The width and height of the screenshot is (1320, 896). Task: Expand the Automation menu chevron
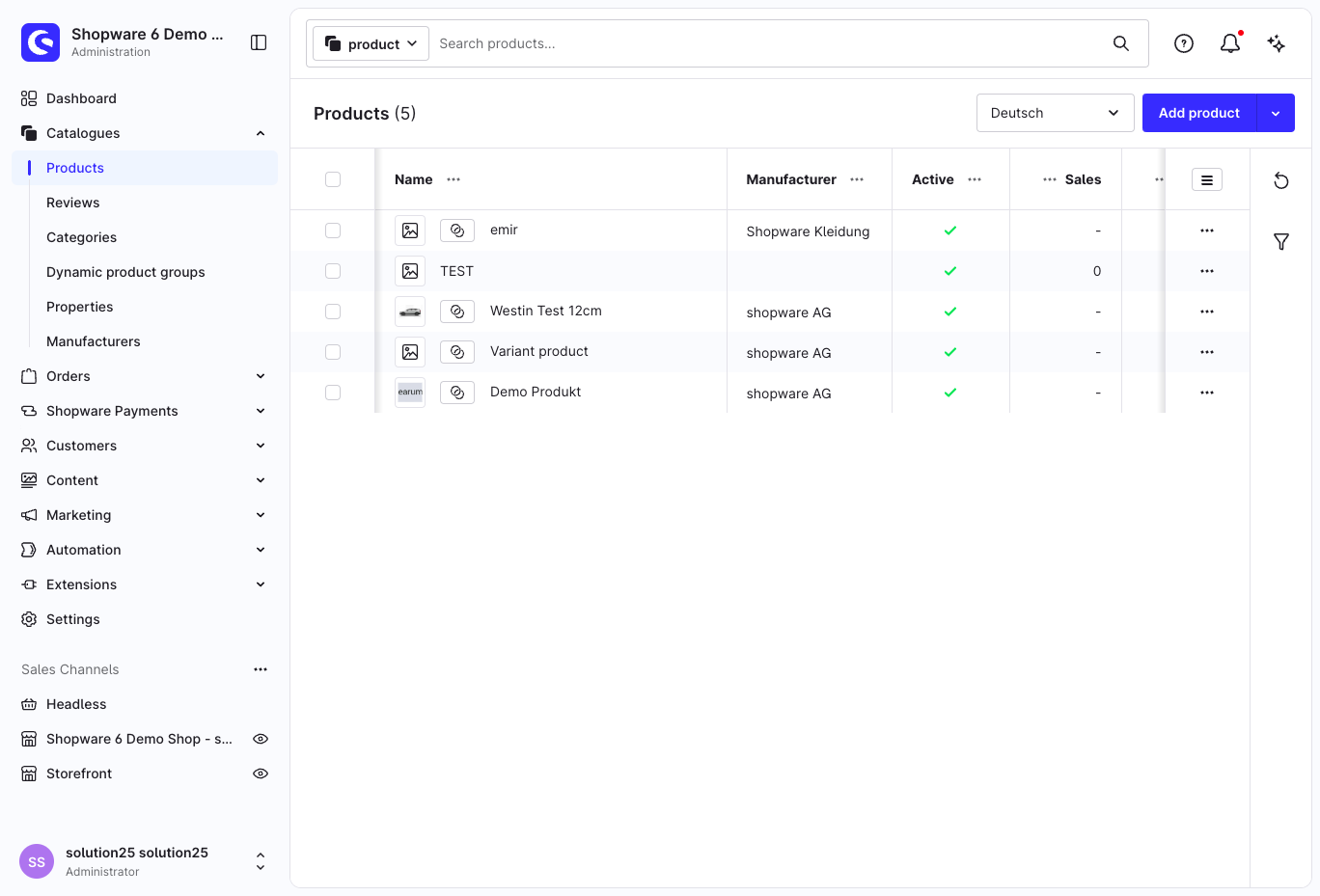tap(261, 550)
